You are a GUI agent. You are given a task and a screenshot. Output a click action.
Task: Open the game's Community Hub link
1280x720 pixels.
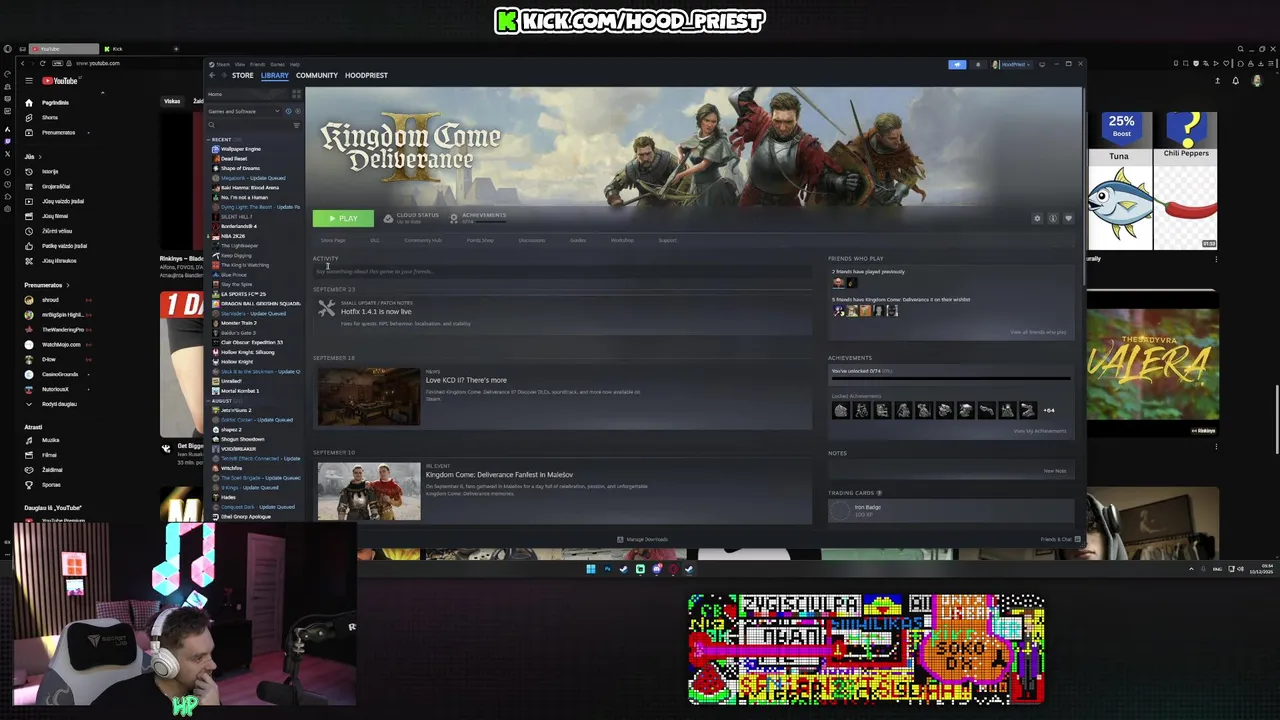click(x=423, y=240)
